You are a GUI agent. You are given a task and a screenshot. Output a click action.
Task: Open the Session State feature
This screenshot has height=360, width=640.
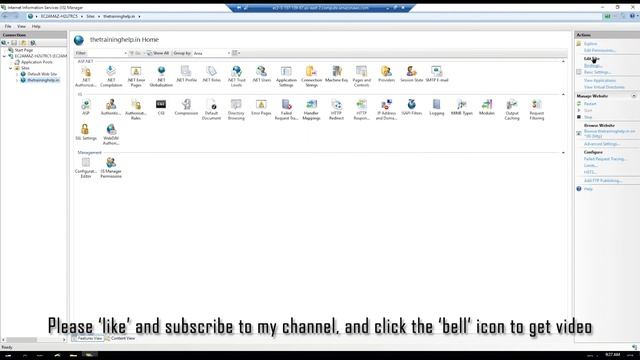pos(411,74)
